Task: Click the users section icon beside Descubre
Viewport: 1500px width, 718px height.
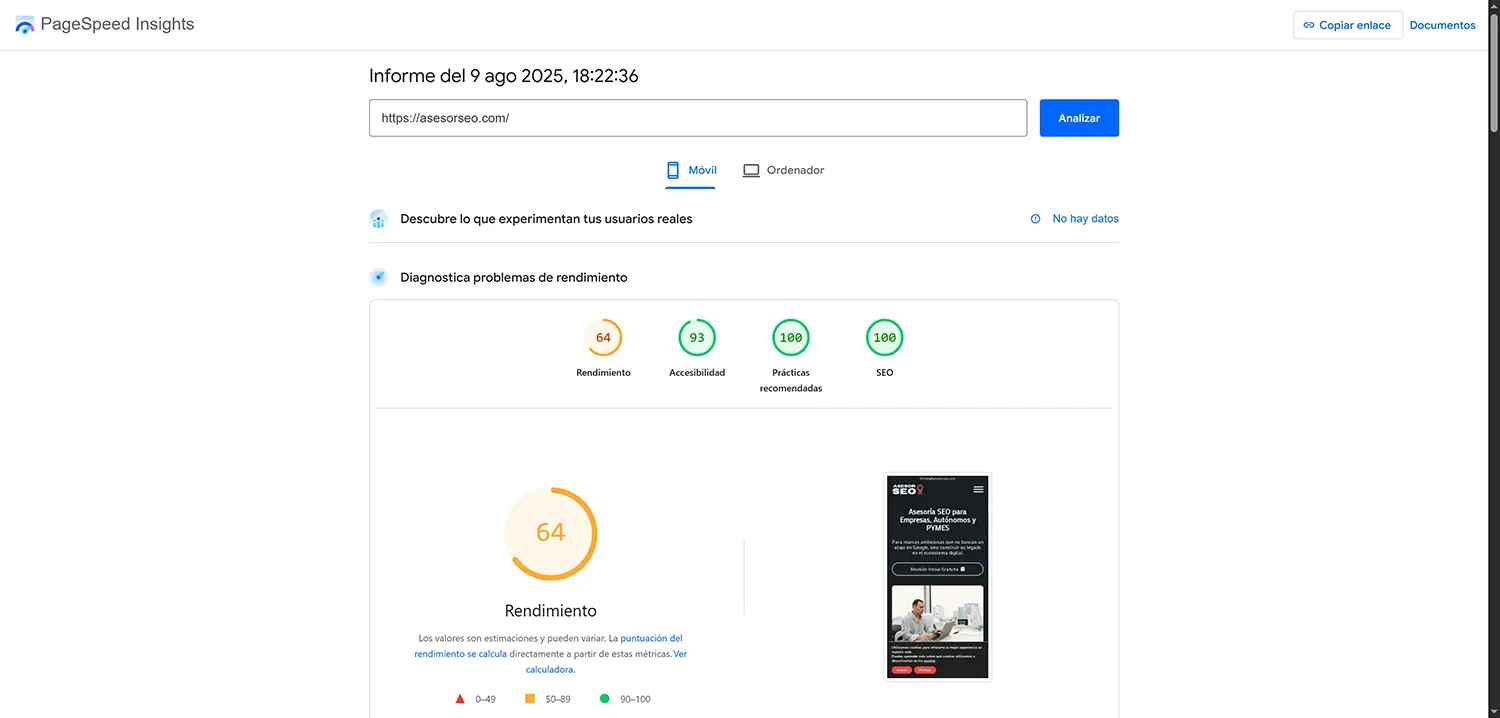Action: coord(378,218)
